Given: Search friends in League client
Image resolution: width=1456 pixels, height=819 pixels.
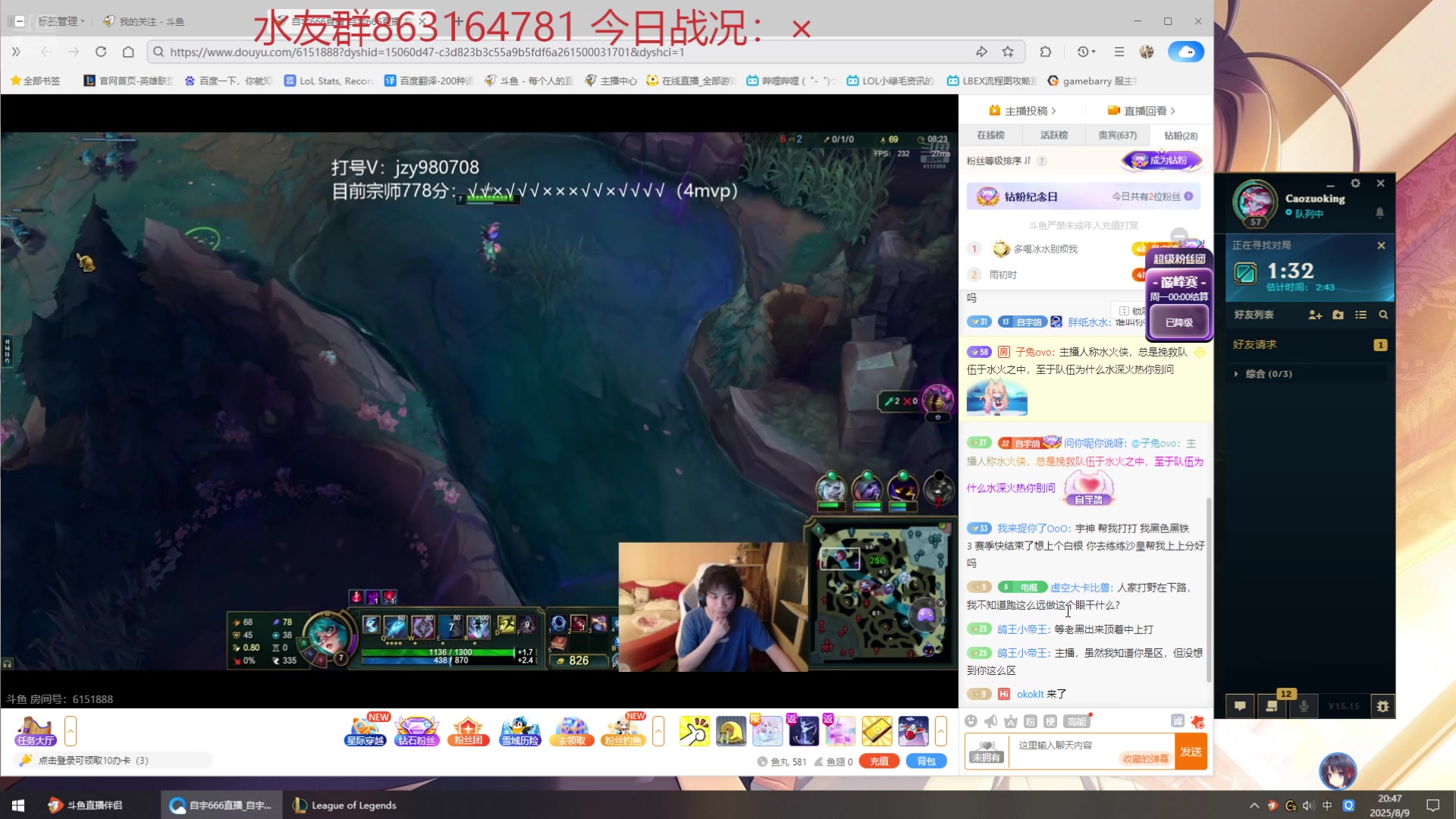Looking at the screenshot, I should click(x=1383, y=315).
